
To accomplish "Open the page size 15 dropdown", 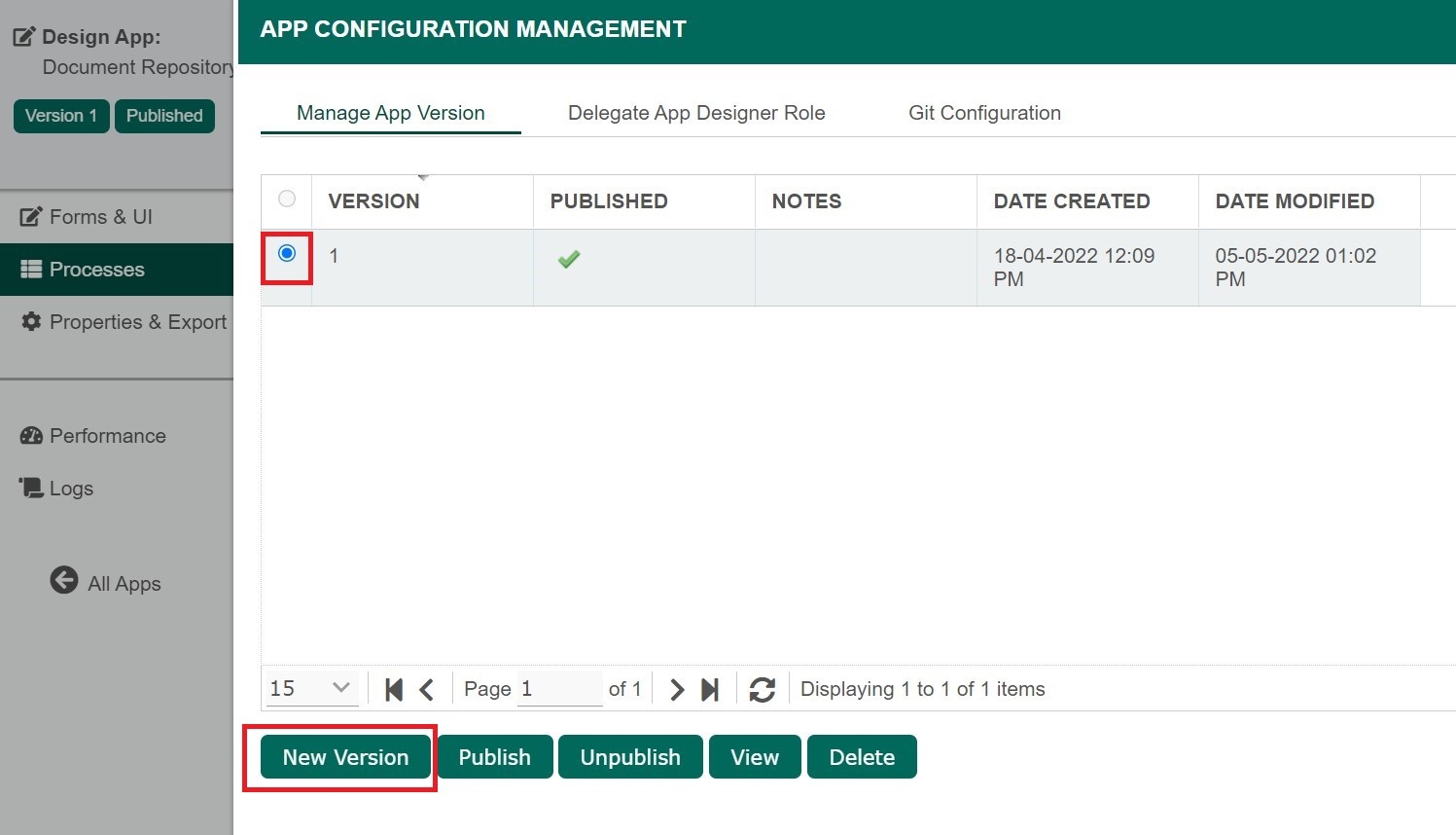I will (x=311, y=689).
